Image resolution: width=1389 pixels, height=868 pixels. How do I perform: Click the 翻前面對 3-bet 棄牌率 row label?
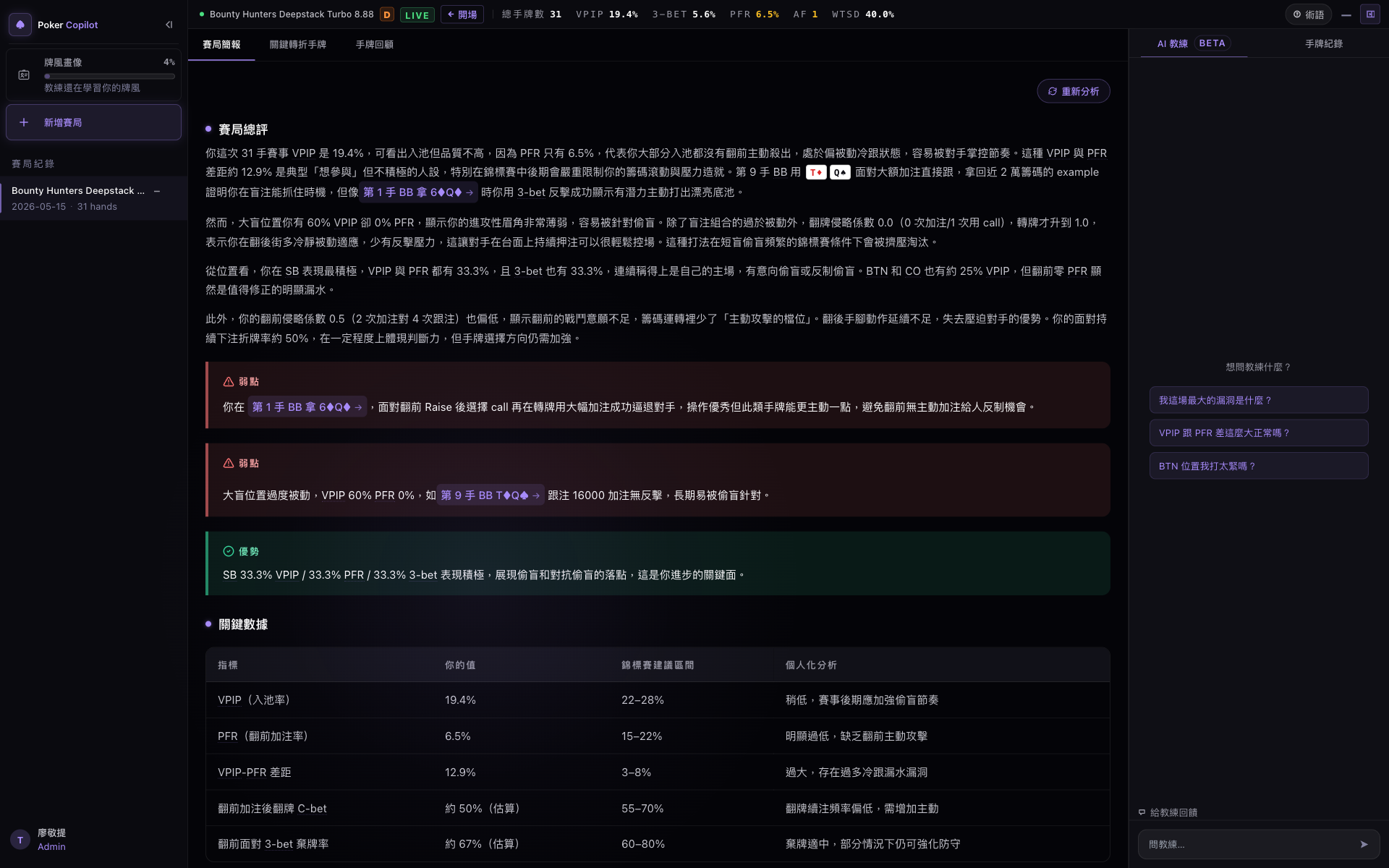point(273,844)
